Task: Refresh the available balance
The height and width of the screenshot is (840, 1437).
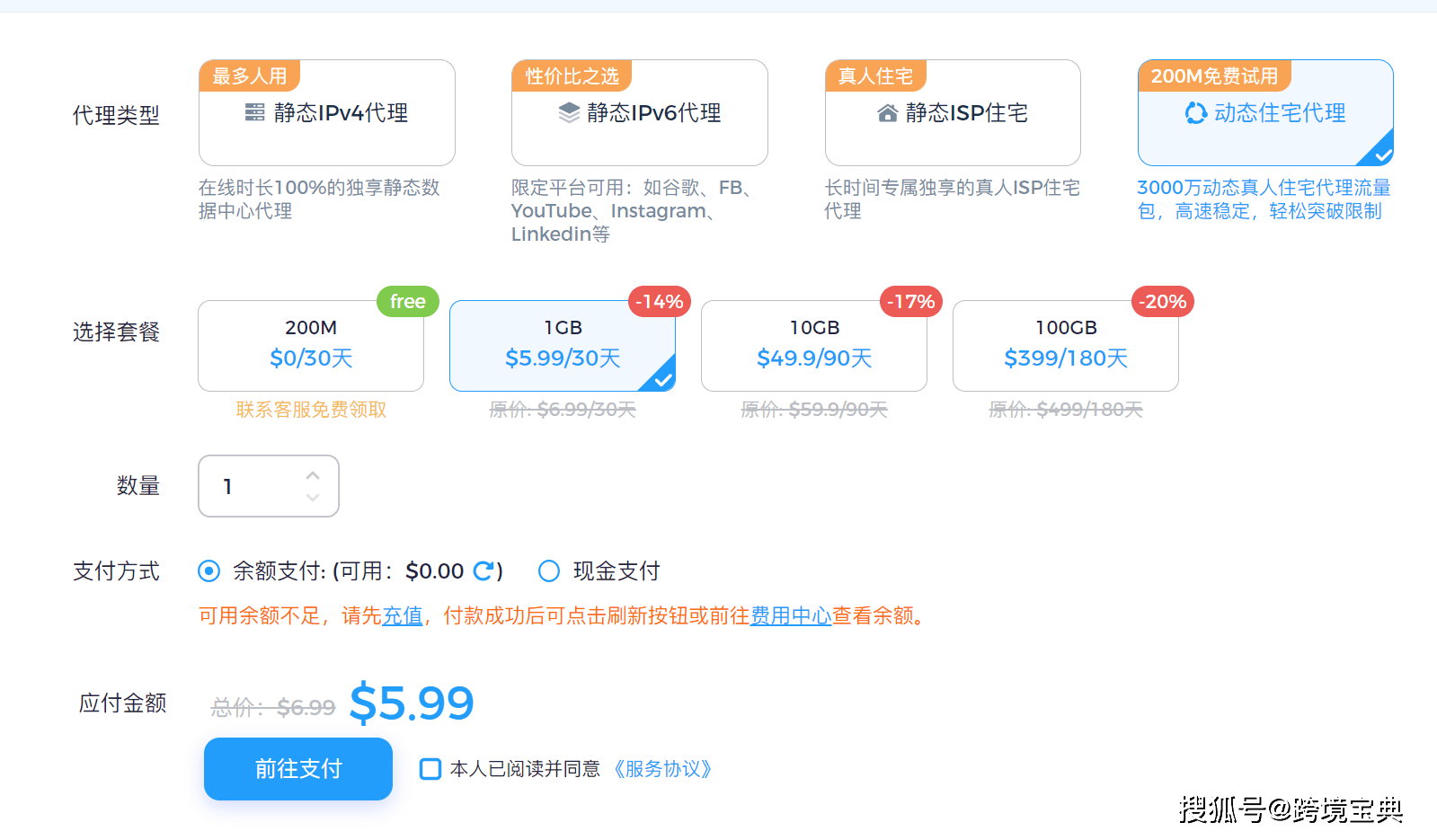Action: [483, 571]
